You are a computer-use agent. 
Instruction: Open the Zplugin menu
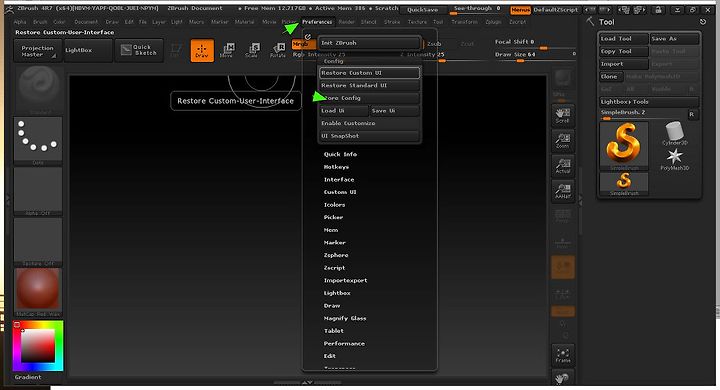click(493, 22)
